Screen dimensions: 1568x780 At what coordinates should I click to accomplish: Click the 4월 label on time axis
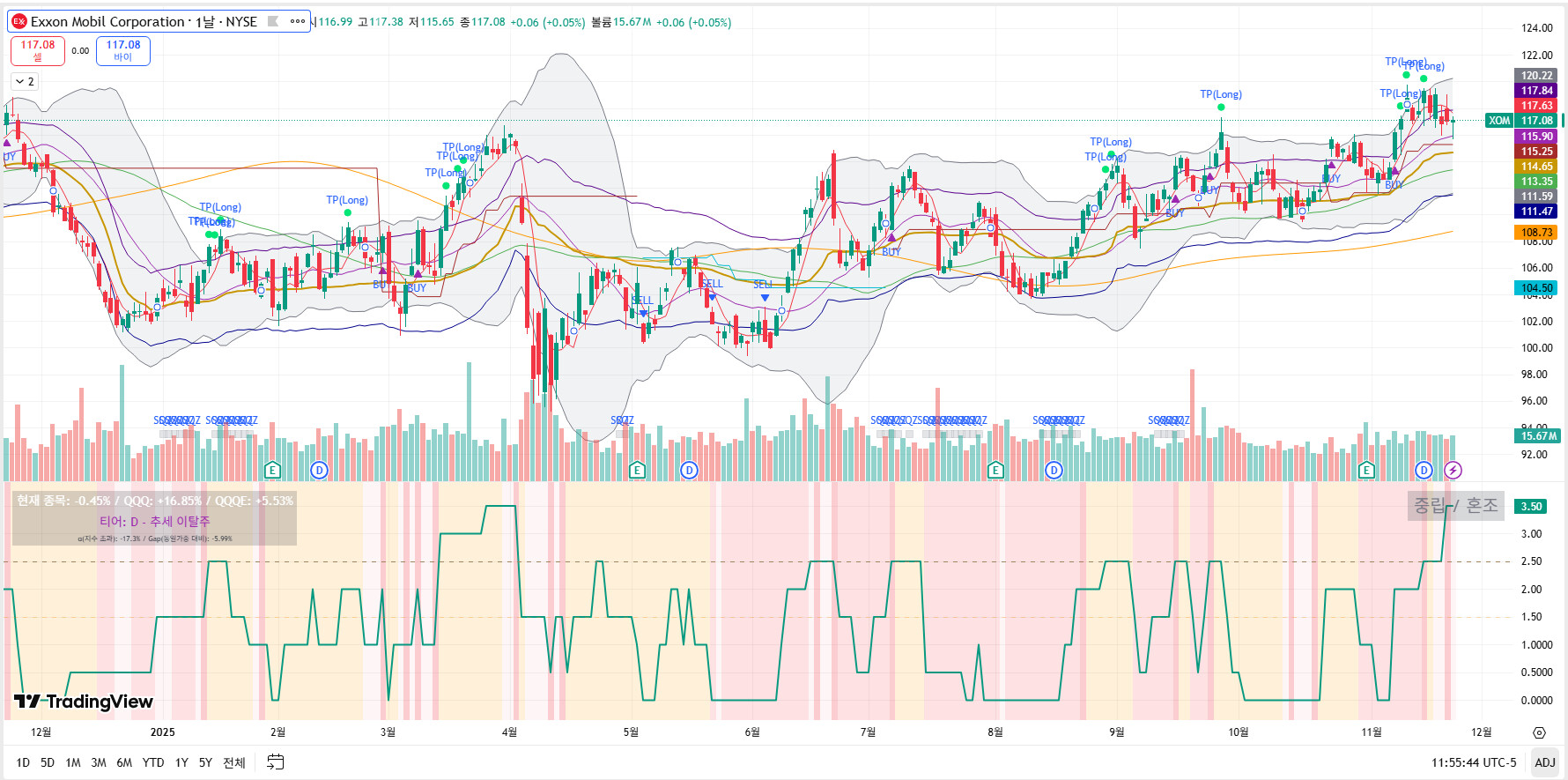tap(509, 732)
